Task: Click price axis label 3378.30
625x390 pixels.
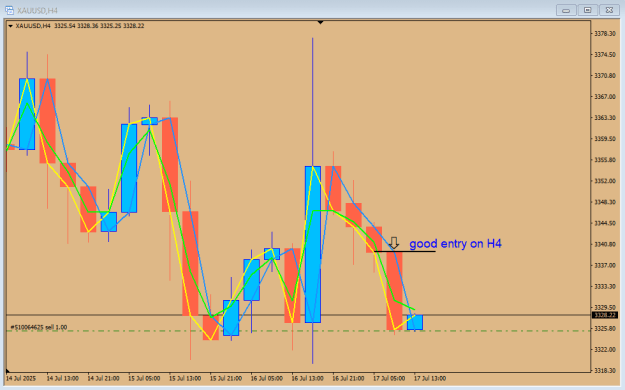Action: click(x=605, y=34)
